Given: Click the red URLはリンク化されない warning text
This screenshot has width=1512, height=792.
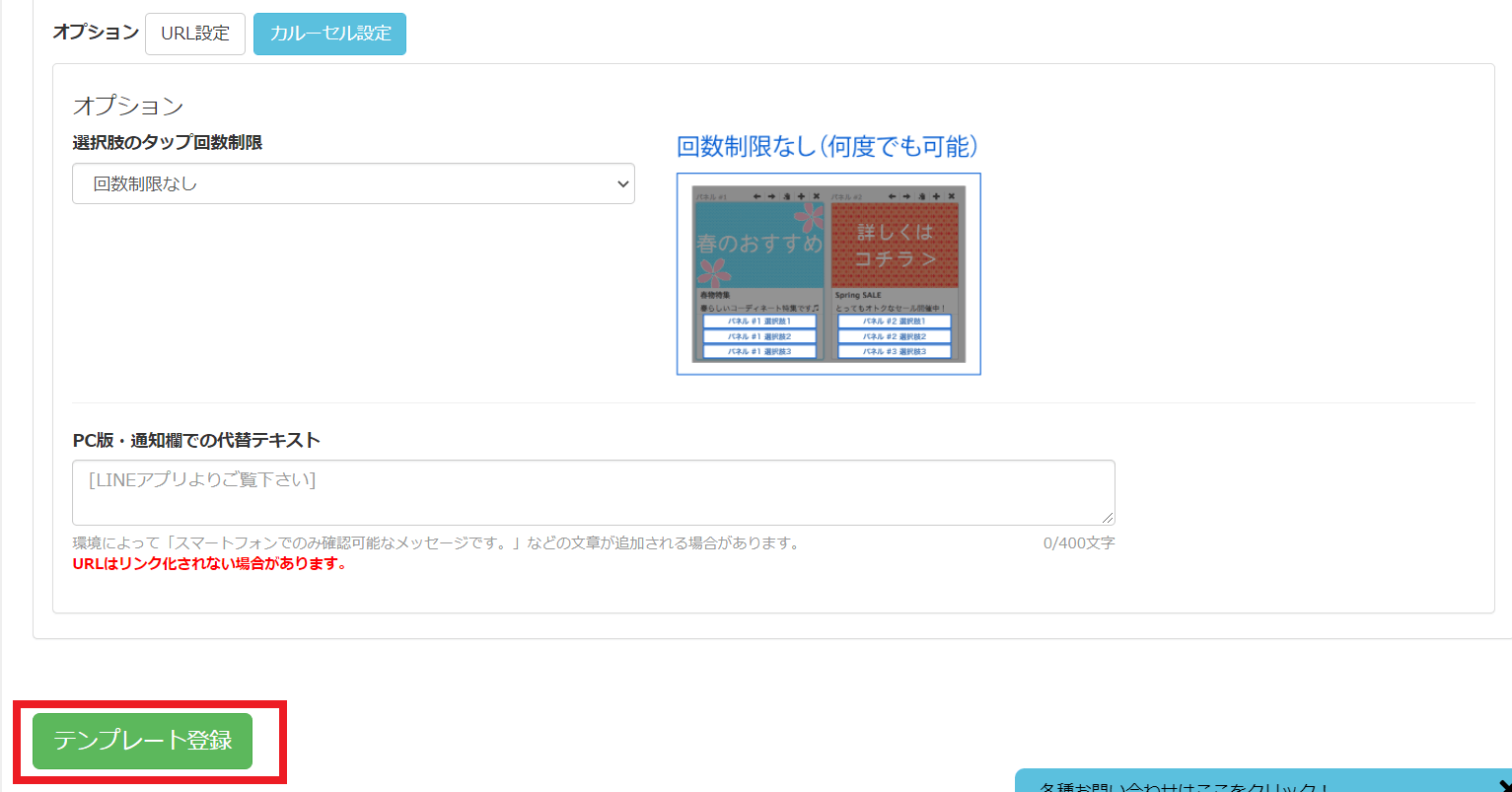Looking at the screenshot, I should click(x=209, y=564).
